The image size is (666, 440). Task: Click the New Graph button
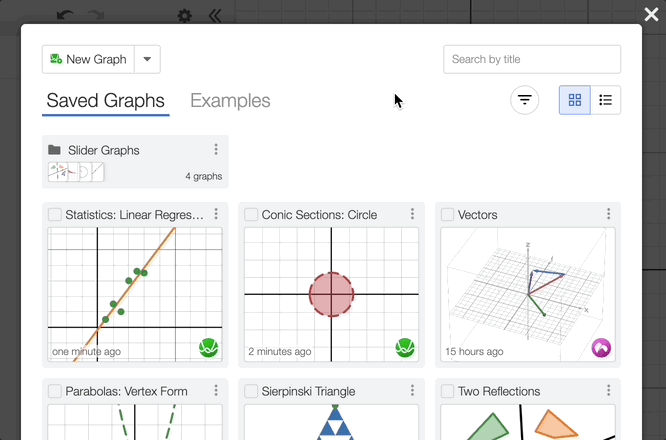click(88, 59)
